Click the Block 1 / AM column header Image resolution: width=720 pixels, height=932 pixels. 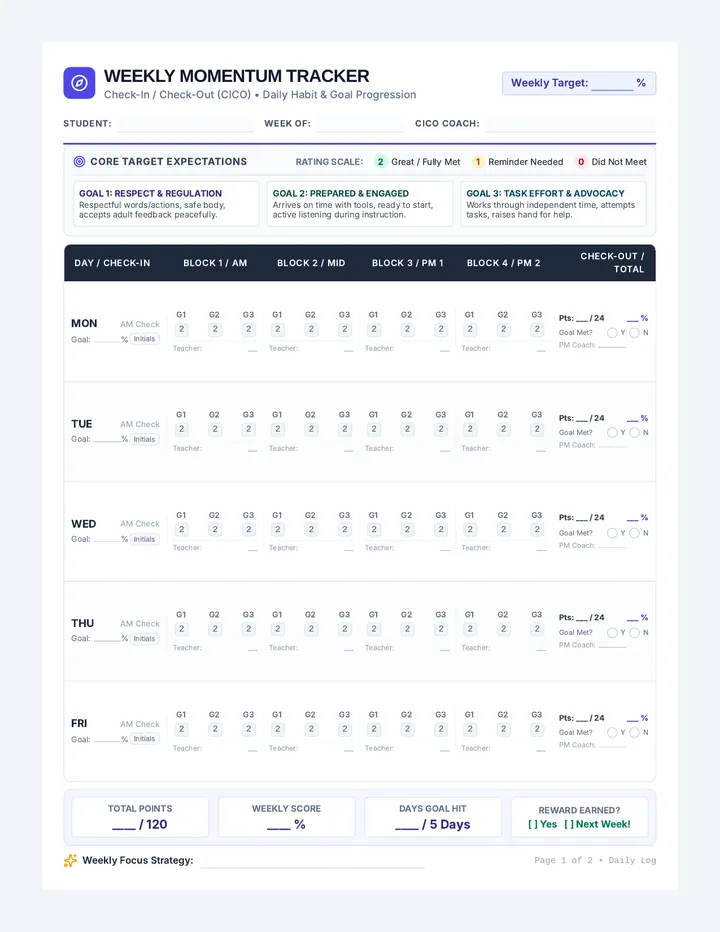coord(215,263)
